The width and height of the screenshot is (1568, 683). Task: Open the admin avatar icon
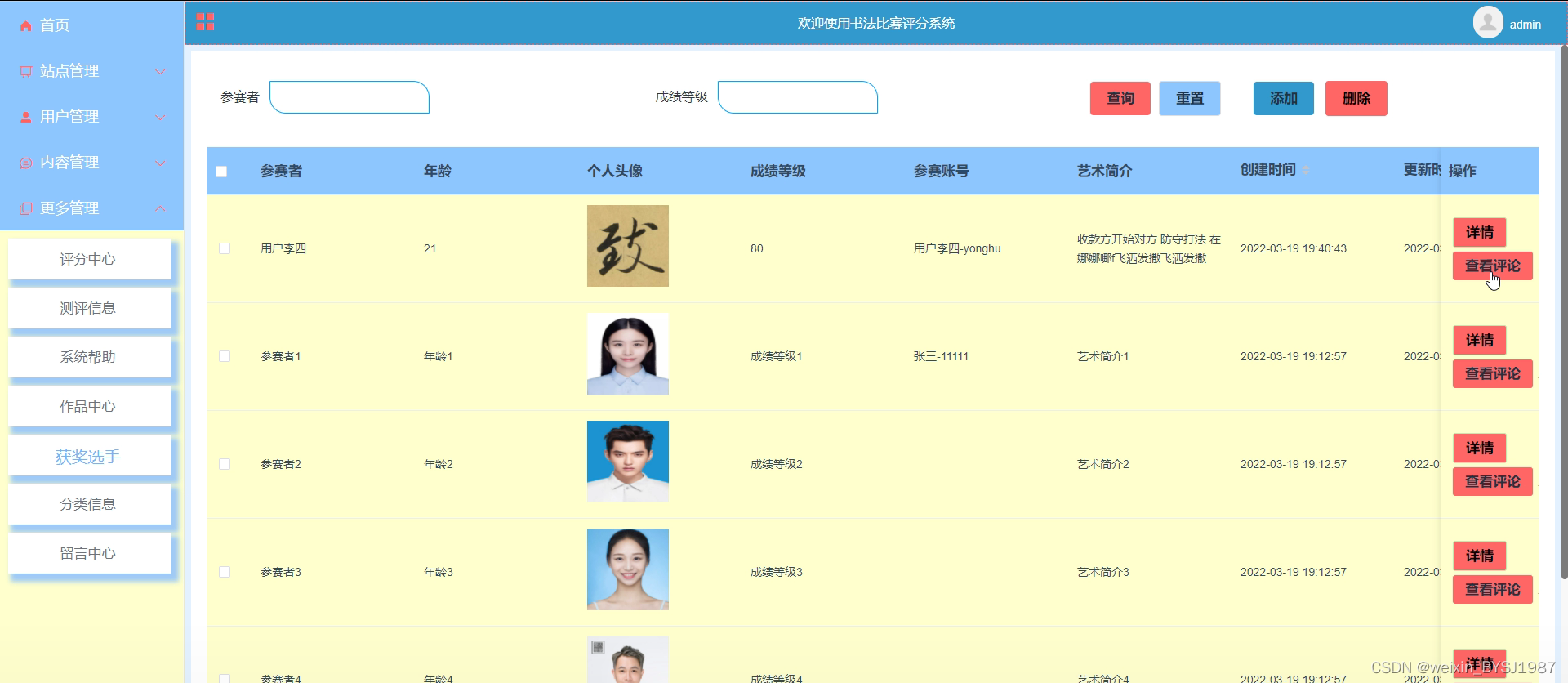point(1488,22)
